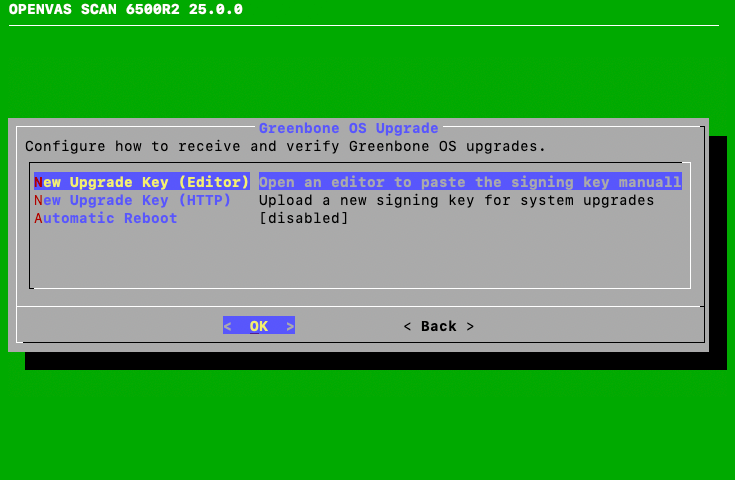The image size is (735, 480).
Task: Click the OPENVAS SCAN 6500R2 header text
Action: (125, 10)
